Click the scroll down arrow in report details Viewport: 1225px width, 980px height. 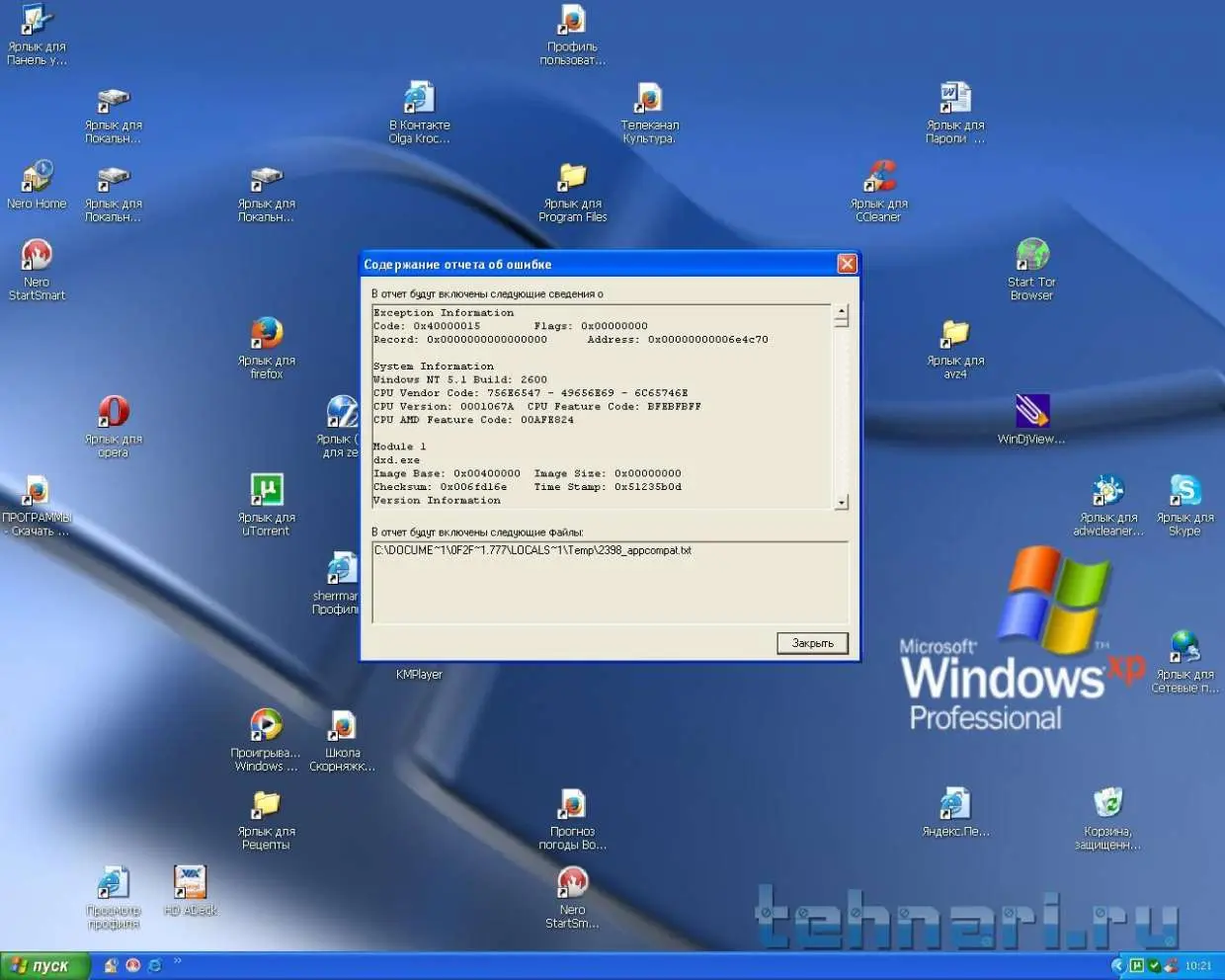841,502
